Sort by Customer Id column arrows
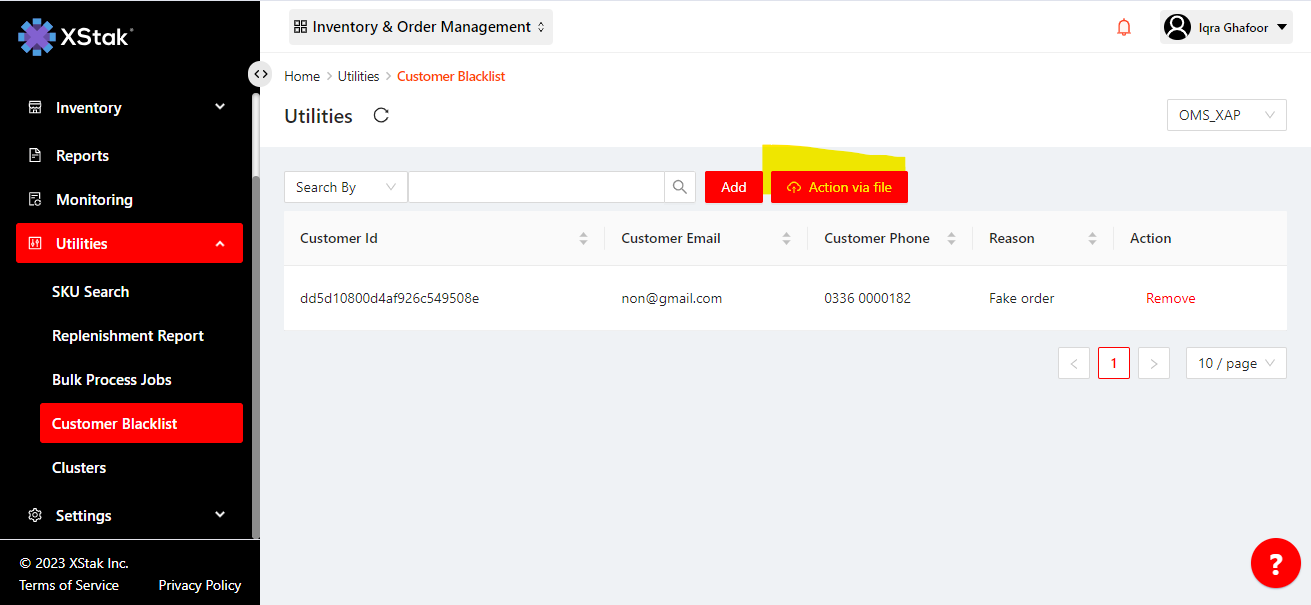The image size is (1311, 605). [583, 239]
